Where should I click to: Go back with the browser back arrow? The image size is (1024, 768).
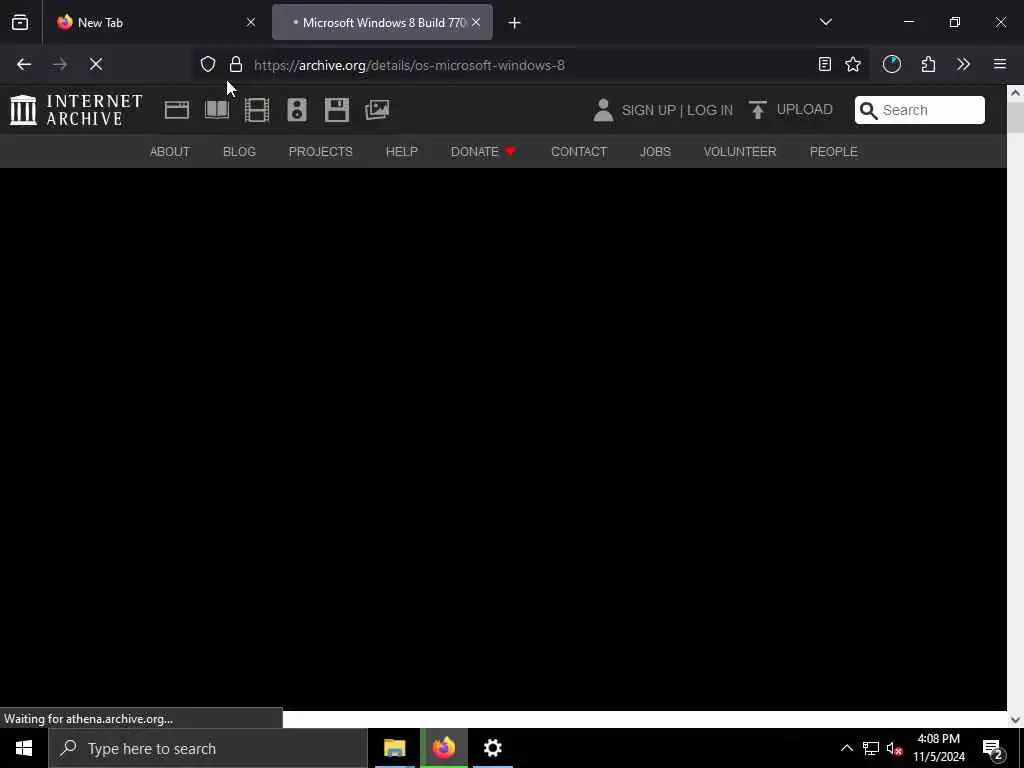24,64
